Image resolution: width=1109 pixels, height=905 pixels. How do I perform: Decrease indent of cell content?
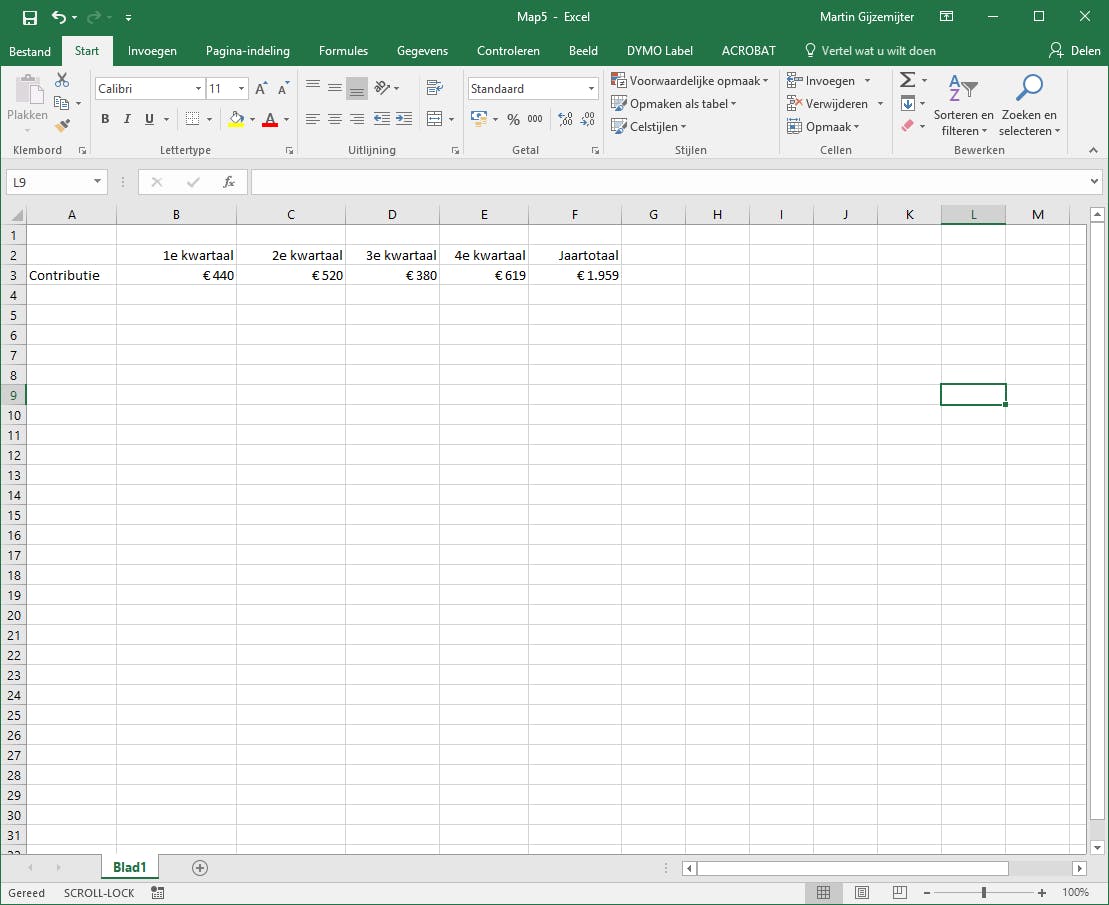pos(381,119)
